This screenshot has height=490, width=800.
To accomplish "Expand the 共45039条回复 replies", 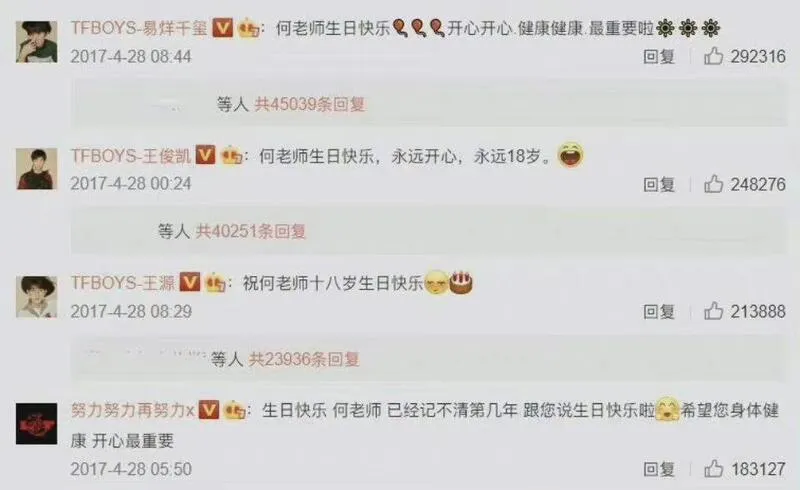I will pyautogui.click(x=310, y=105).
